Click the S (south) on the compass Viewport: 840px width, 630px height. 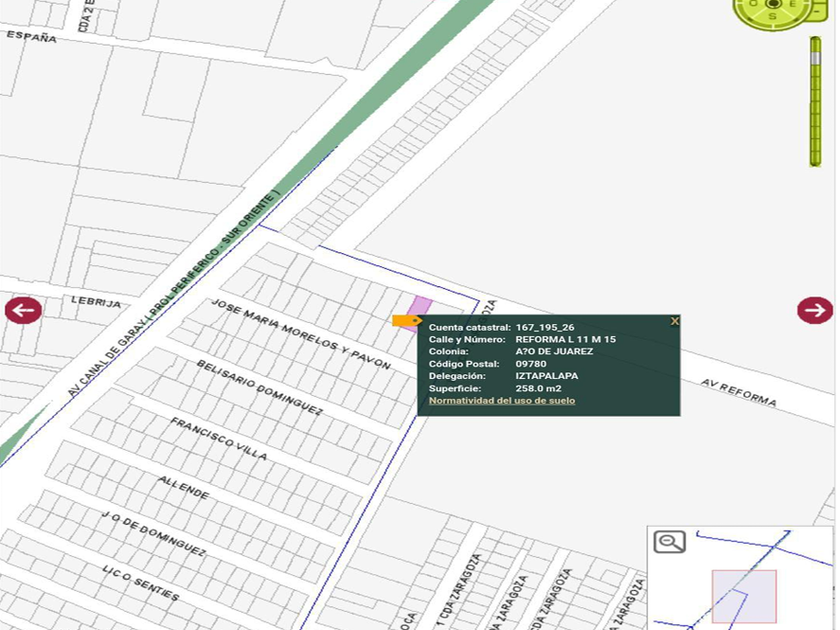[774, 17]
